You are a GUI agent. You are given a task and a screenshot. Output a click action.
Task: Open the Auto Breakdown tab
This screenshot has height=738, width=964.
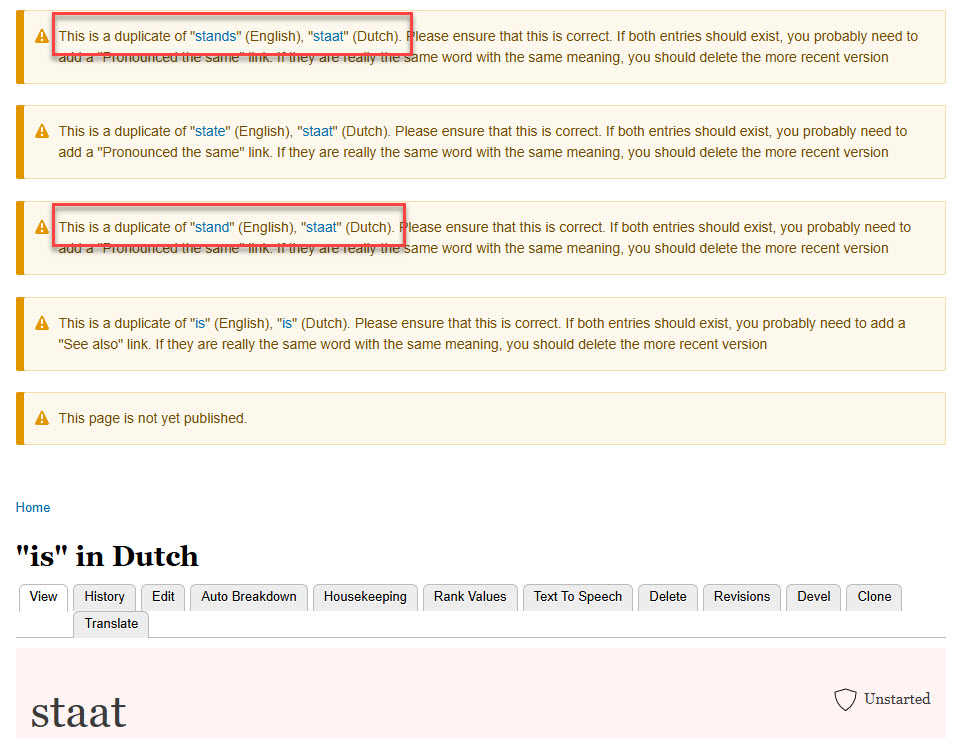tap(249, 597)
